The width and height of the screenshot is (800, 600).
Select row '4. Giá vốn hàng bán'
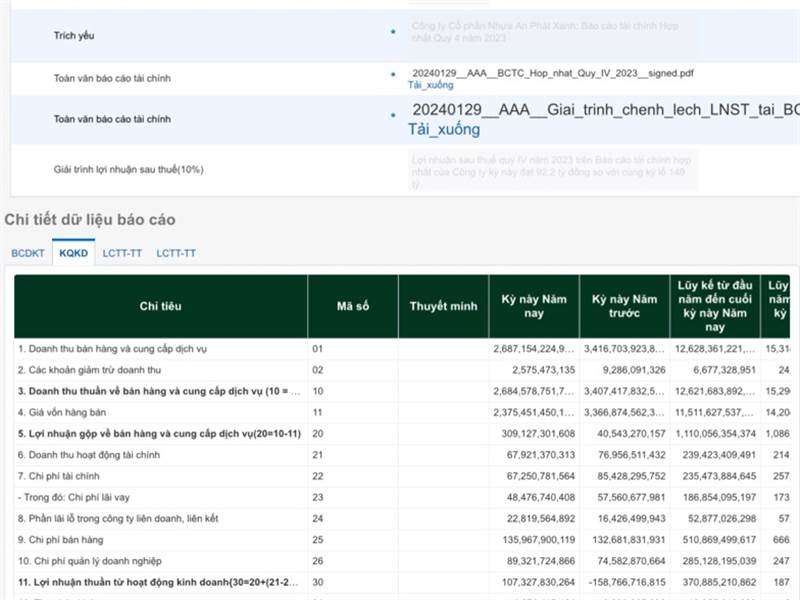pos(402,413)
